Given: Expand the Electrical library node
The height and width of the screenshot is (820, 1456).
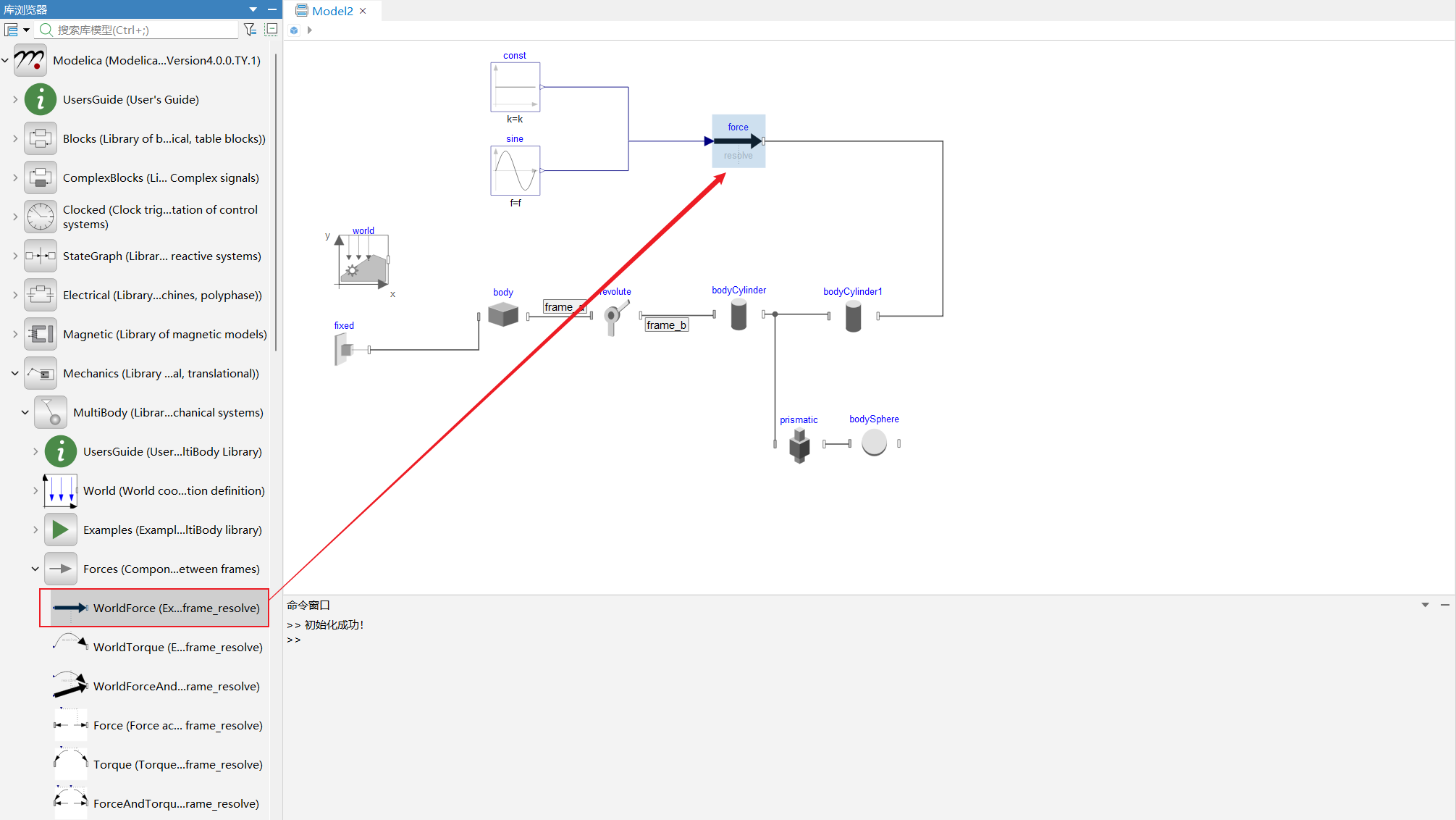Looking at the screenshot, I should tap(15, 295).
